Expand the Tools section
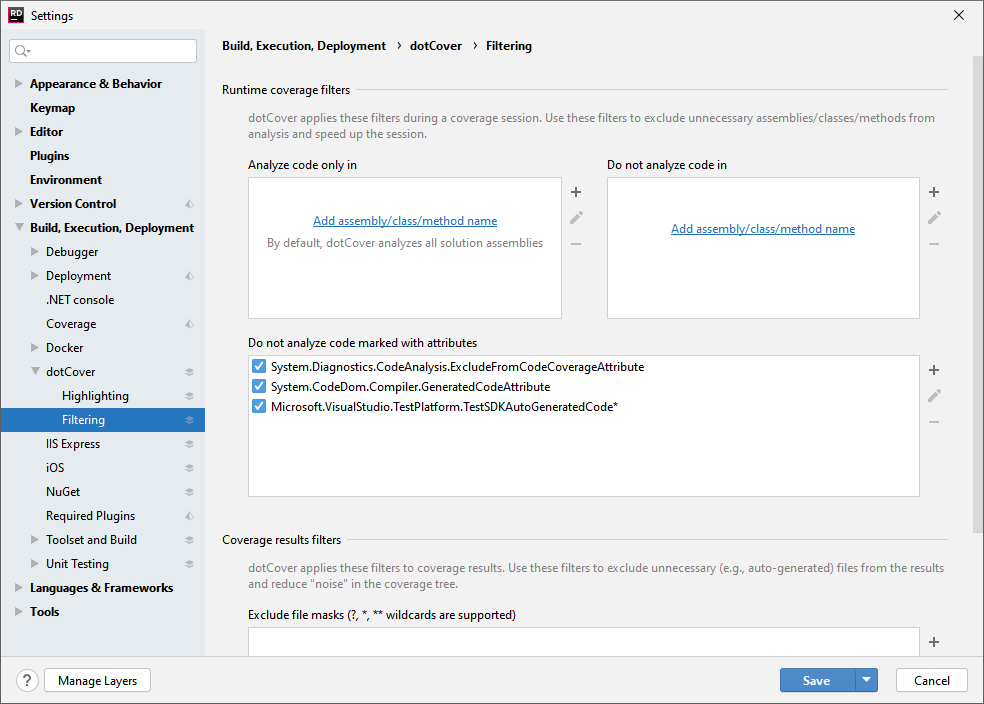This screenshot has width=984, height=704. point(19,611)
